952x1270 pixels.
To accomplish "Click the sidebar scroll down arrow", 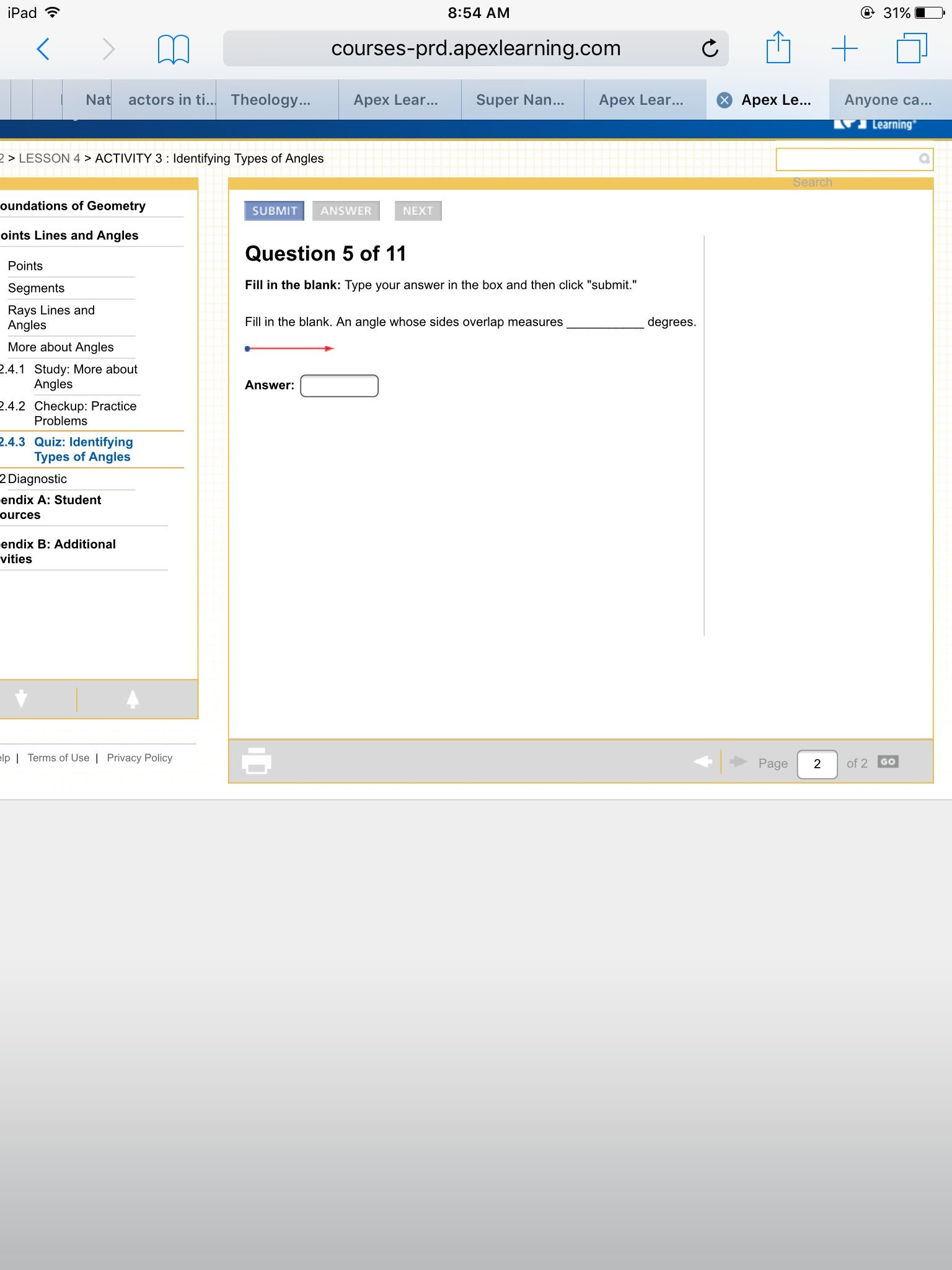I will pyautogui.click(x=21, y=699).
